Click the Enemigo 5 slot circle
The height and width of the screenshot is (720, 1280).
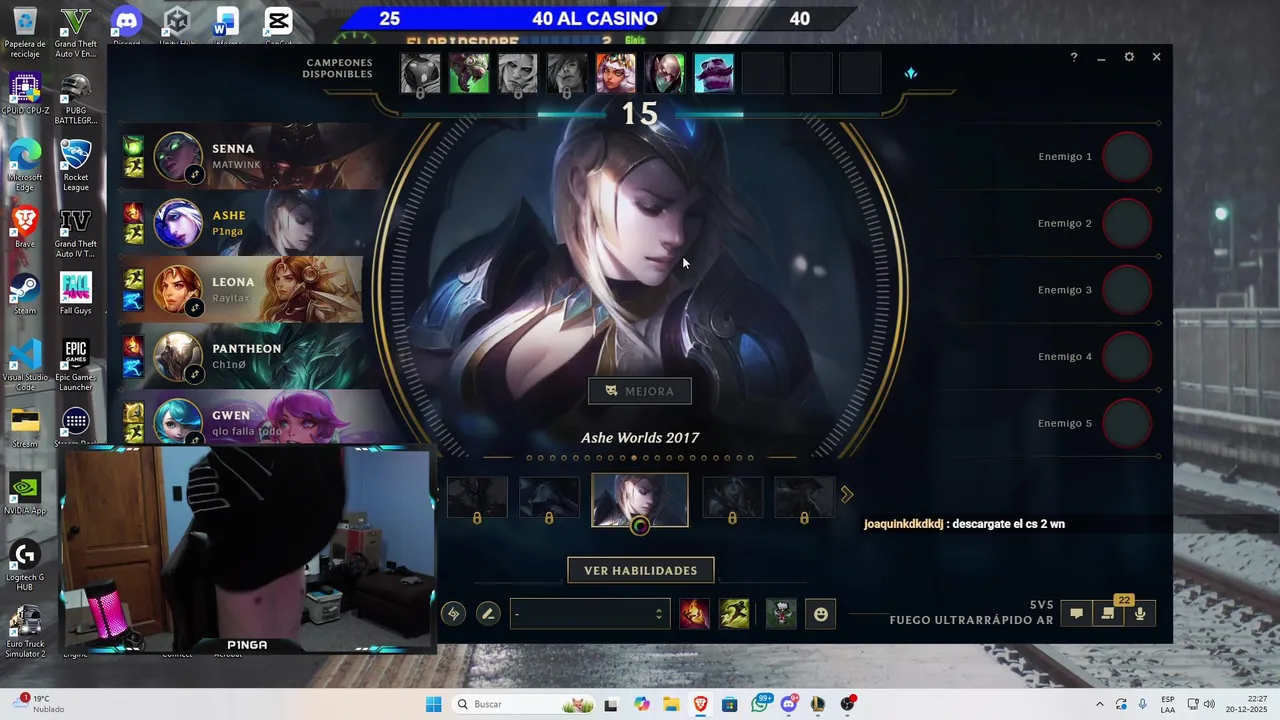coord(1127,423)
